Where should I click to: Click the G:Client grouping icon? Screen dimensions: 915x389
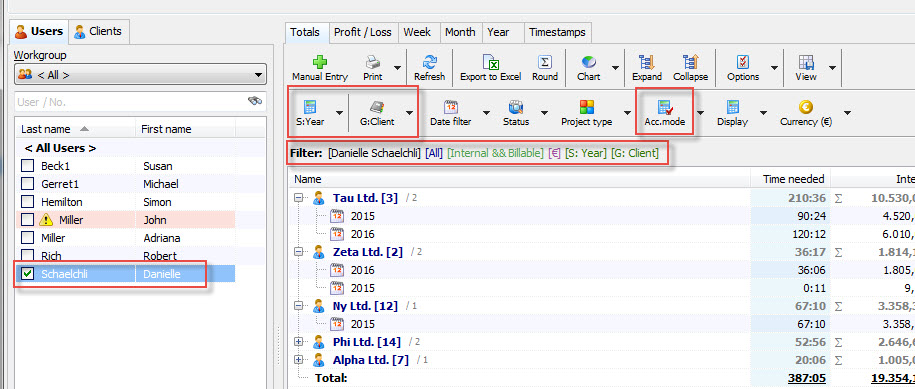point(376,107)
